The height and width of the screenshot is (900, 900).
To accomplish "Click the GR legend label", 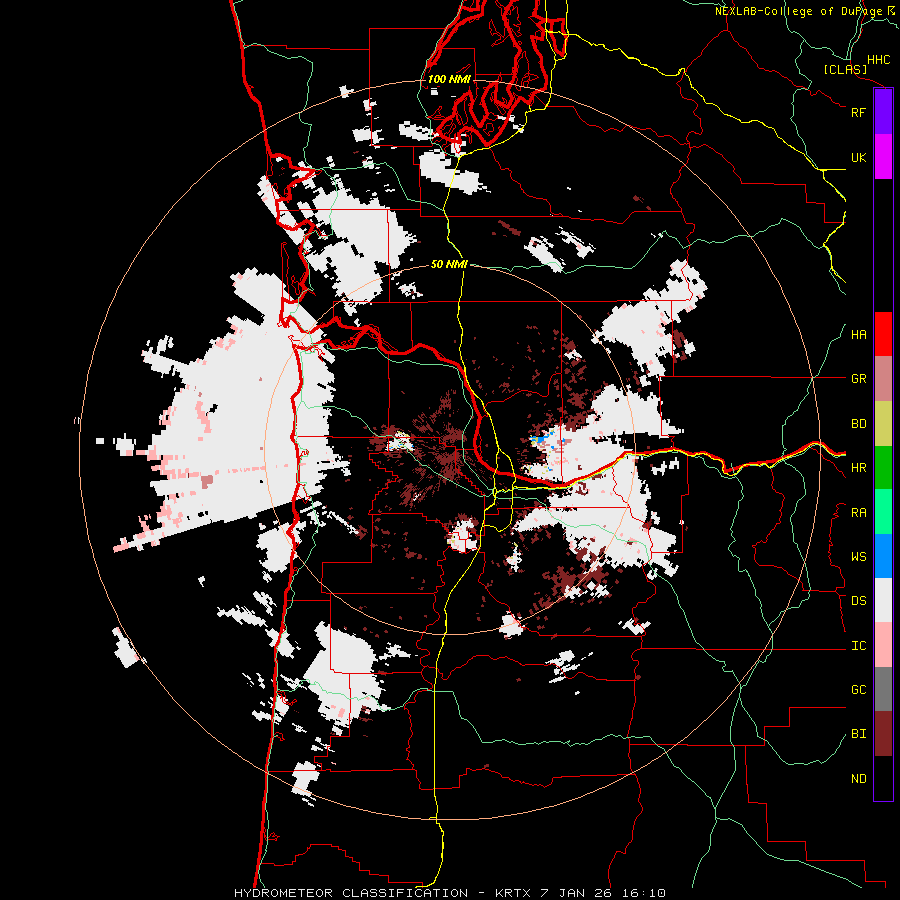I will (x=858, y=379).
